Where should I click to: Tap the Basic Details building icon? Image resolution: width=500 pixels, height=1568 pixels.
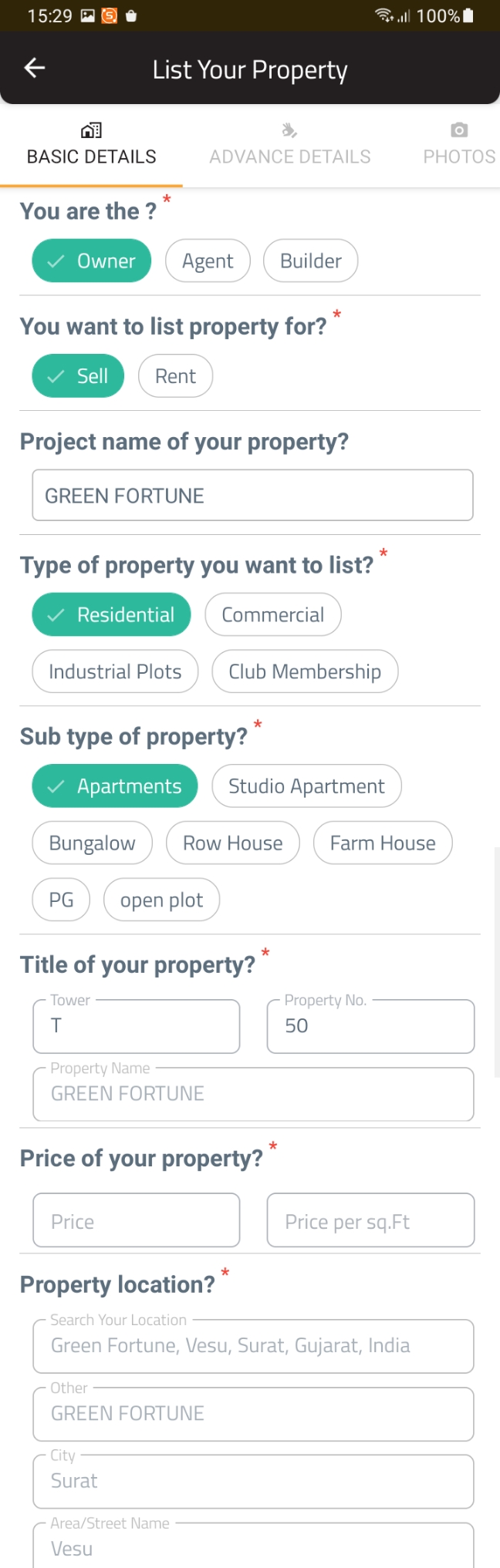pyautogui.click(x=91, y=130)
